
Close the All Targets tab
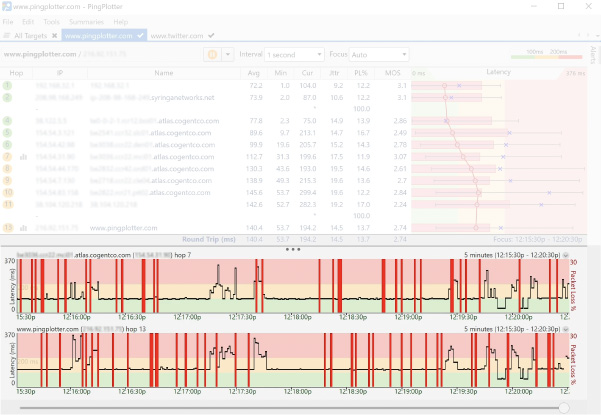tap(54, 36)
